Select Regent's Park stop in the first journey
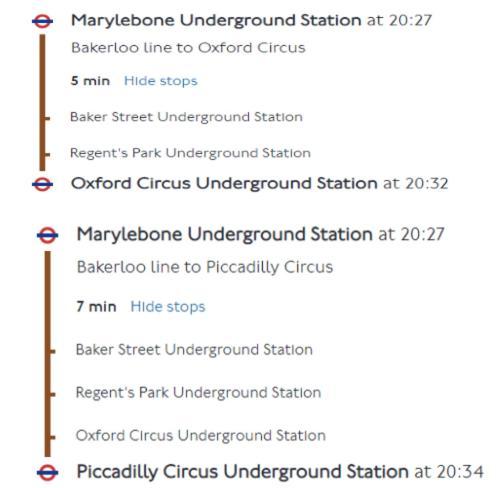Viewport: 496px width, 488px height. [190, 153]
